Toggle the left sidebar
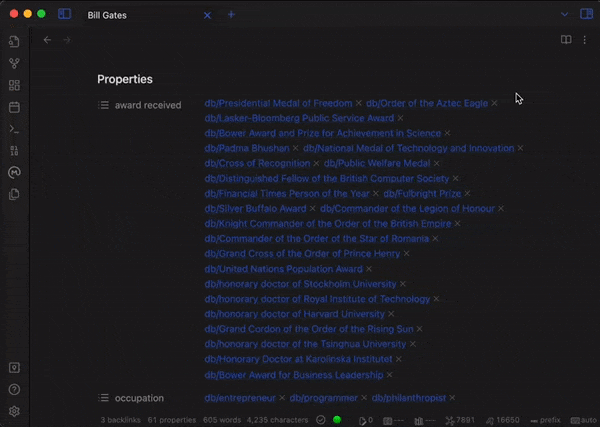This screenshot has height=427, width=600. (x=64, y=14)
